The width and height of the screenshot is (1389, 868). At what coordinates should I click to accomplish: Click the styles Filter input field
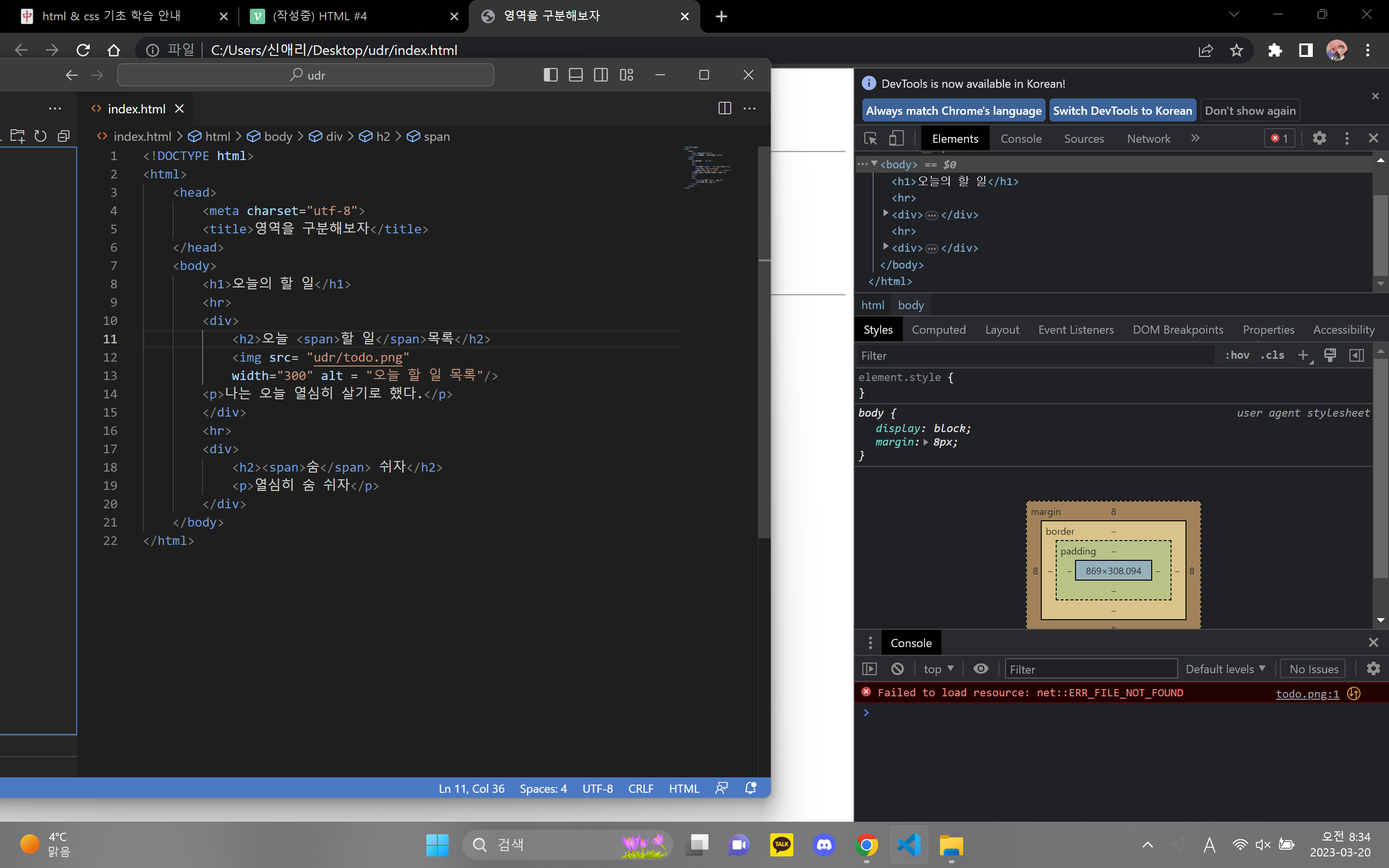coord(1033,355)
